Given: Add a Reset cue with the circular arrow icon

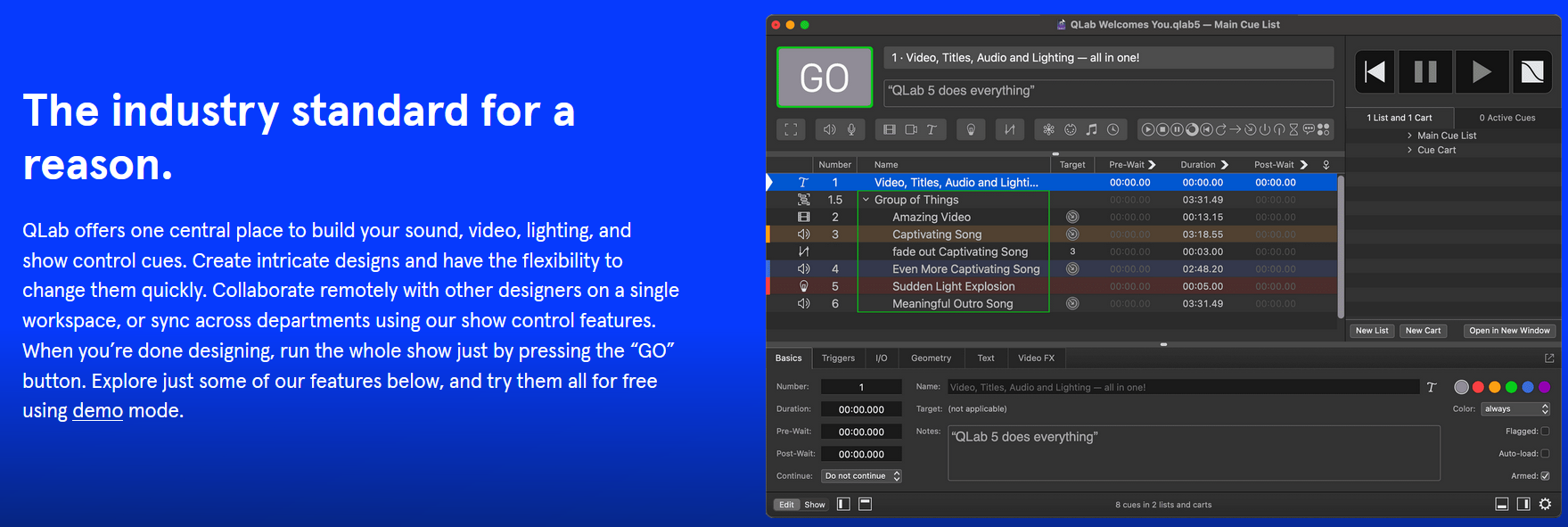Looking at the screenshot, I should pyautogui.click(x=1221, y=129).
